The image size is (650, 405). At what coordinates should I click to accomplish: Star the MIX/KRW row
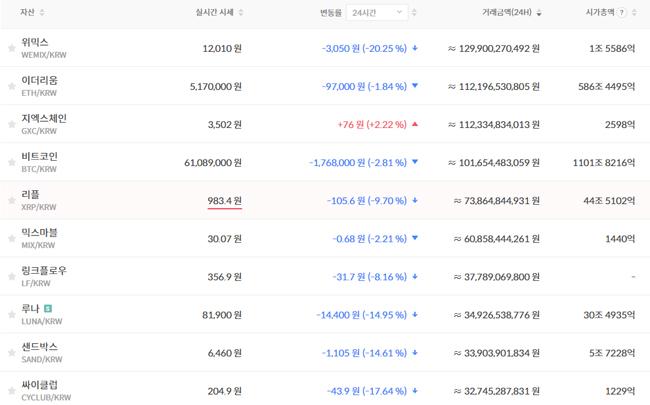pyautogui.click(x=12, y=238)
